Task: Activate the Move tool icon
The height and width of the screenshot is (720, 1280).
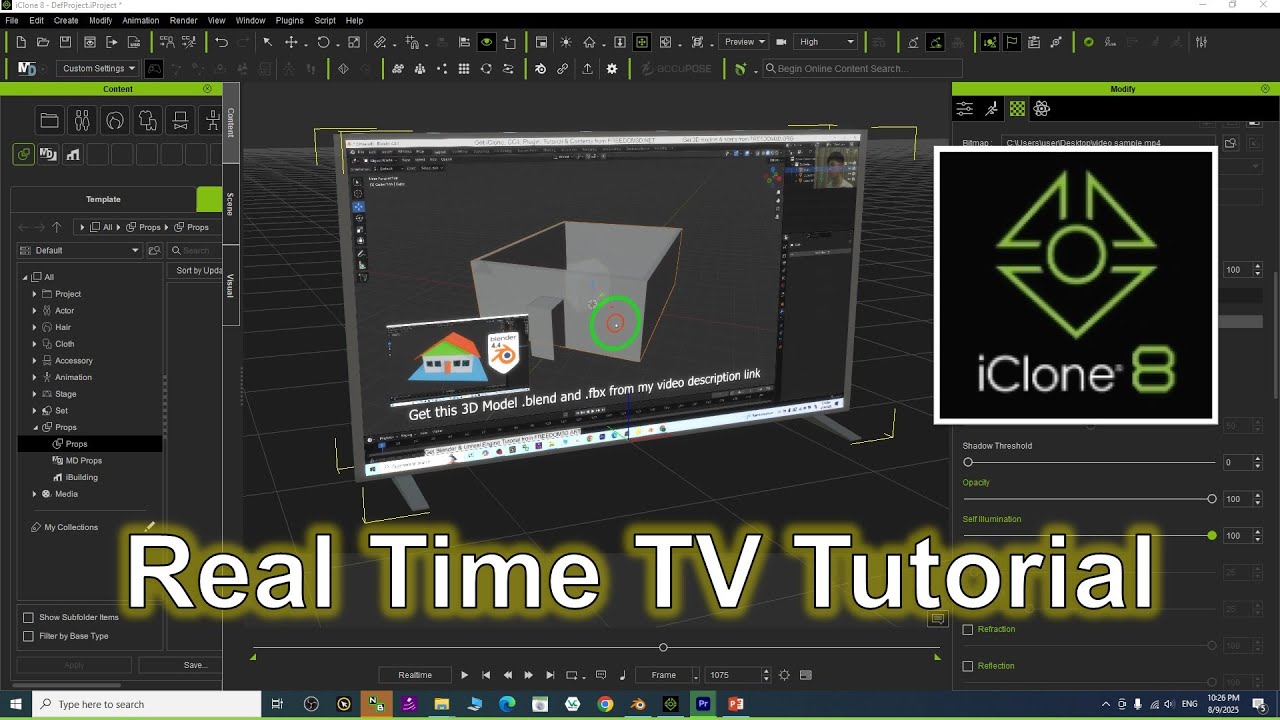Action: click(x=292, y=42)
